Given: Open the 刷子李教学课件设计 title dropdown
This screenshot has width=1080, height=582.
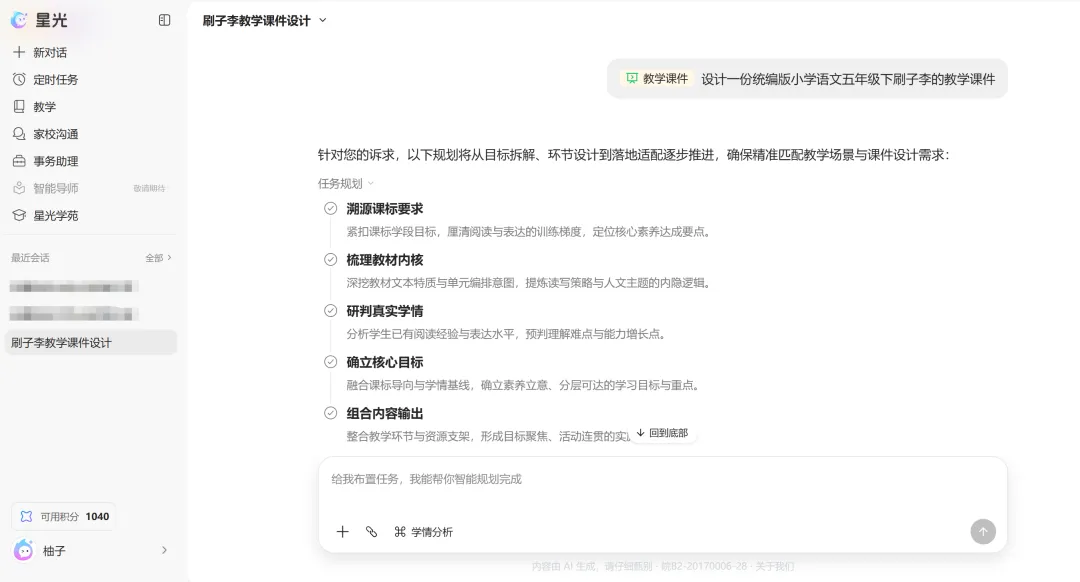Looking at the screenshot, I should (264, 21).
